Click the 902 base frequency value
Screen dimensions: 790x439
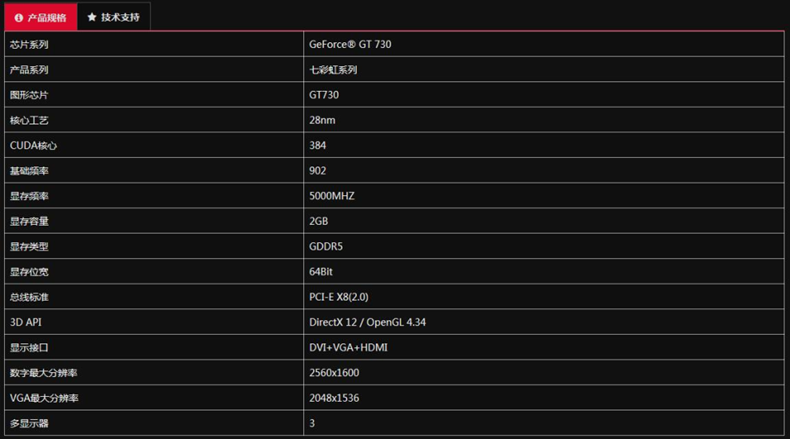click(x=317, y=171)
